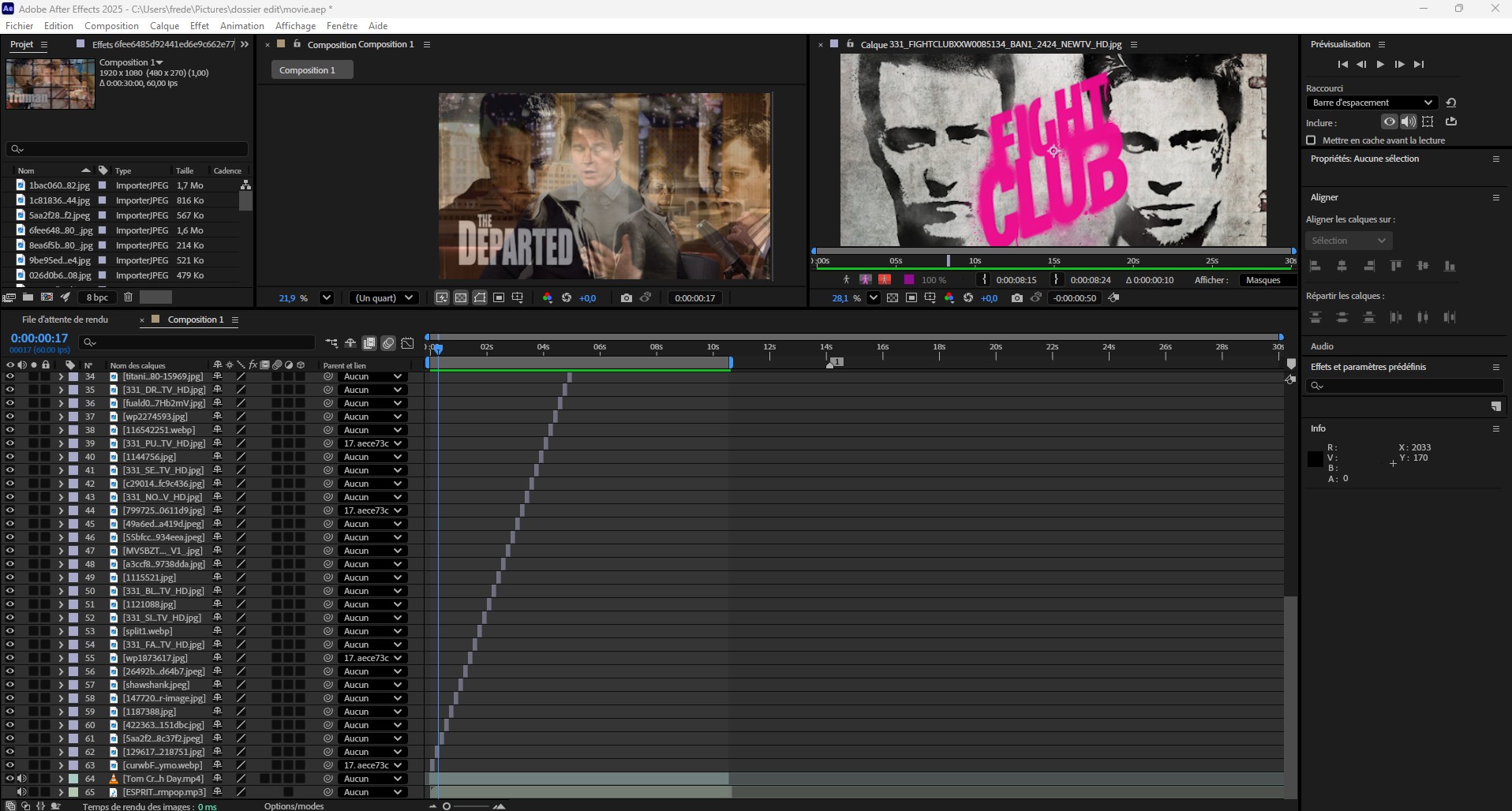1512x811 pixels.
Task: Click the blue timeline timecode 0:00:00:17
Action: click(x=39, y=338)
